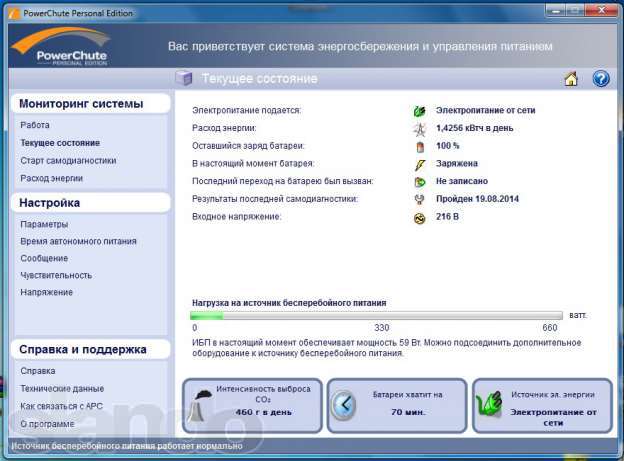
Task: Go to Время автономного питания
Action: (x=78, y=241)
